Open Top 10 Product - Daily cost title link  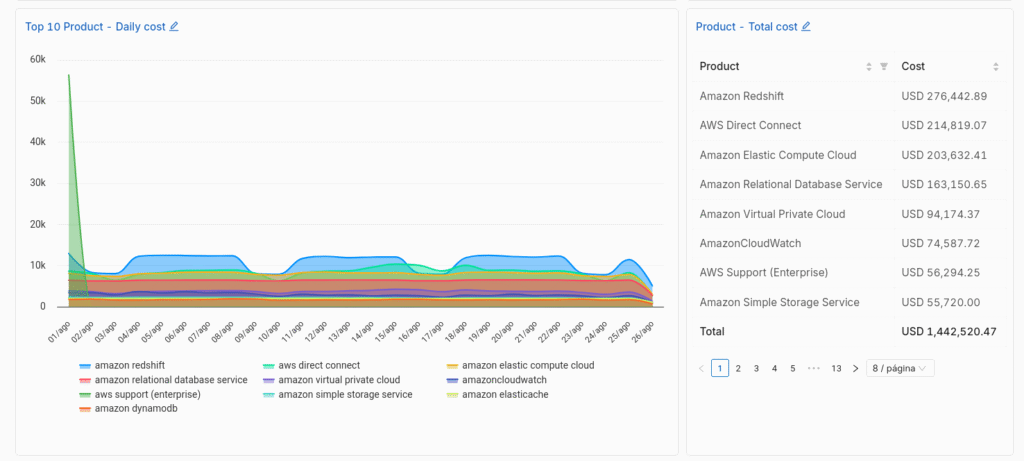[95, 27]
